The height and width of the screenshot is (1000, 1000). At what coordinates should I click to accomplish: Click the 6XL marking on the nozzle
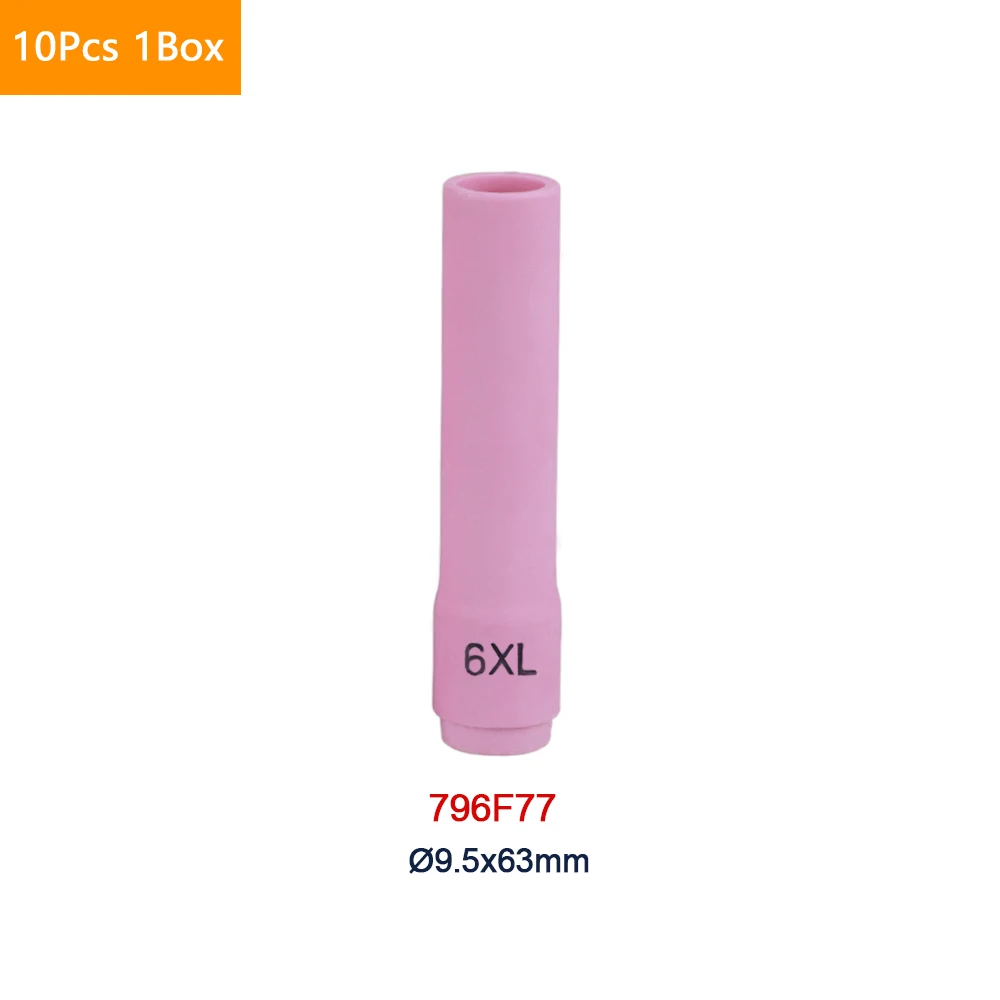pos(500,659)
